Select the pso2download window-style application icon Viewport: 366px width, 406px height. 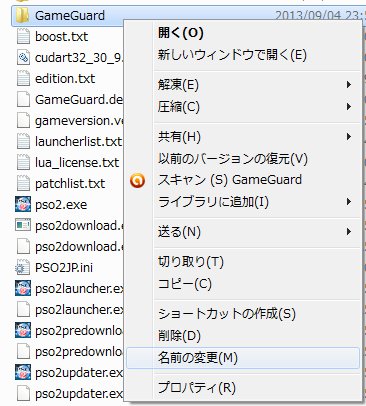pyautogui.click(x=23, y=225)
